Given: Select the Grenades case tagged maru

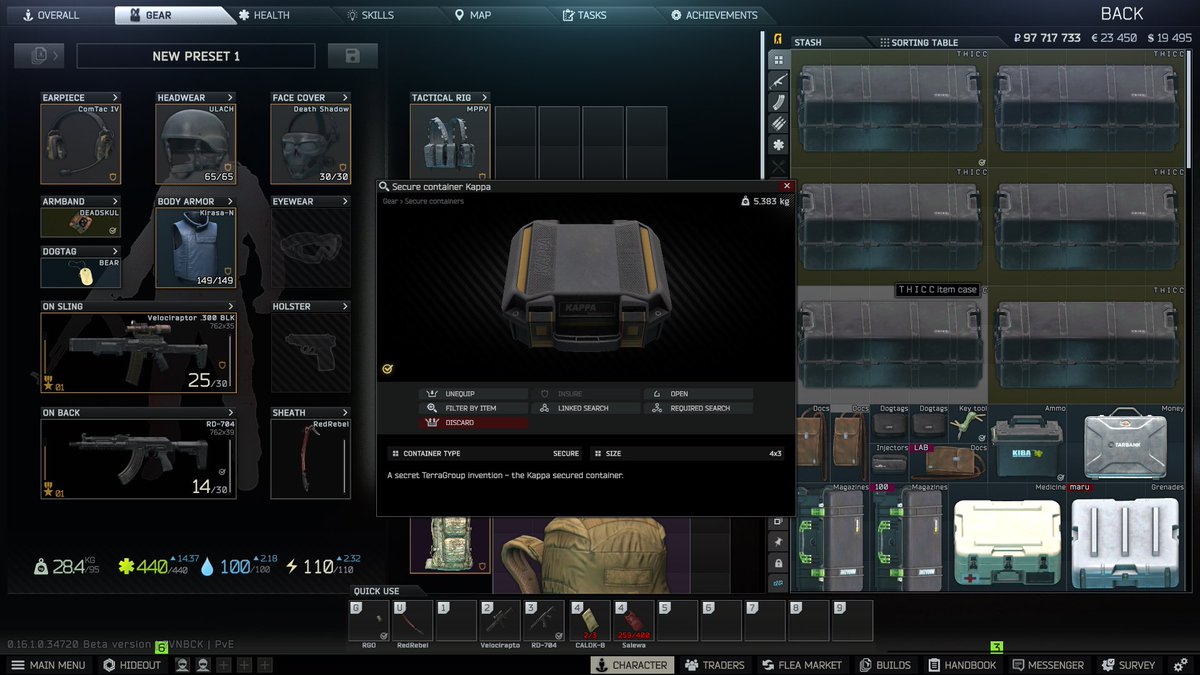Looking at the screenshot, I should 1128,536.
